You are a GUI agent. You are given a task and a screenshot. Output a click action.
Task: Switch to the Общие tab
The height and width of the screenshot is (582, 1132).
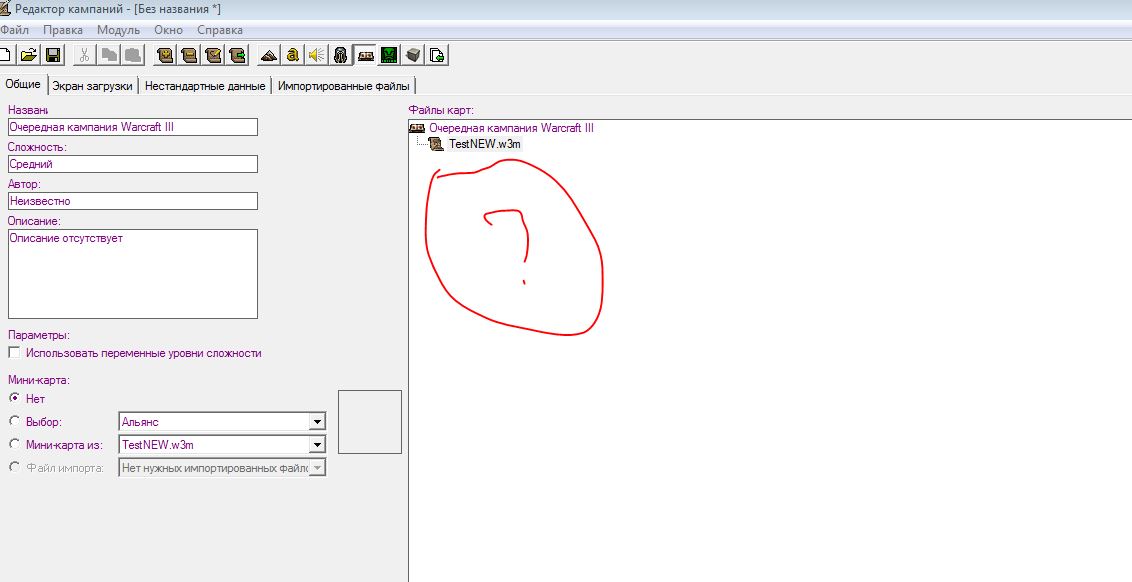(23, 84)
